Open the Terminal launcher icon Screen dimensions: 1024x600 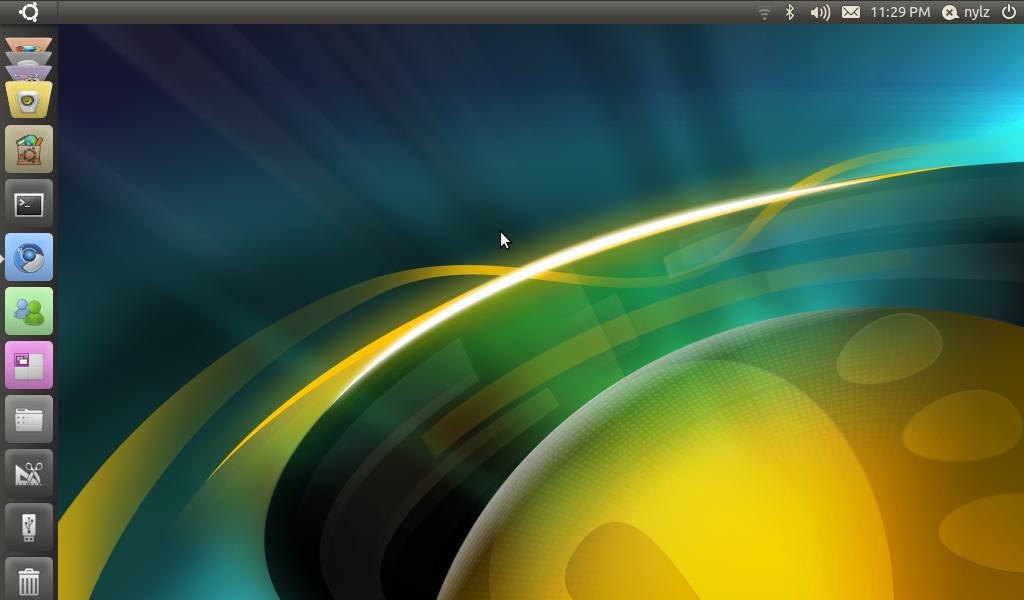pos(29,204)
